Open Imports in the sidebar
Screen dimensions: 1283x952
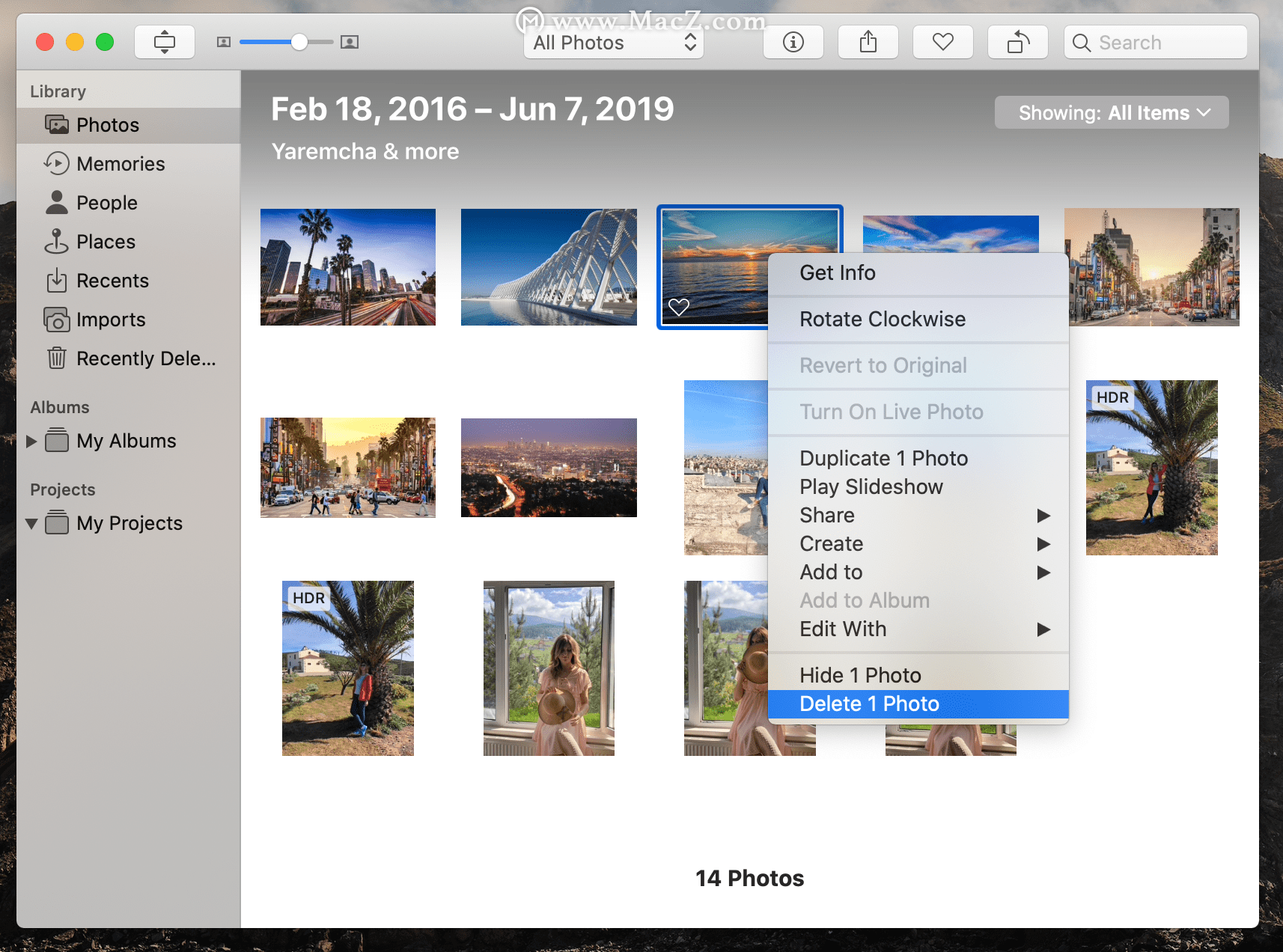coord(129,320)
